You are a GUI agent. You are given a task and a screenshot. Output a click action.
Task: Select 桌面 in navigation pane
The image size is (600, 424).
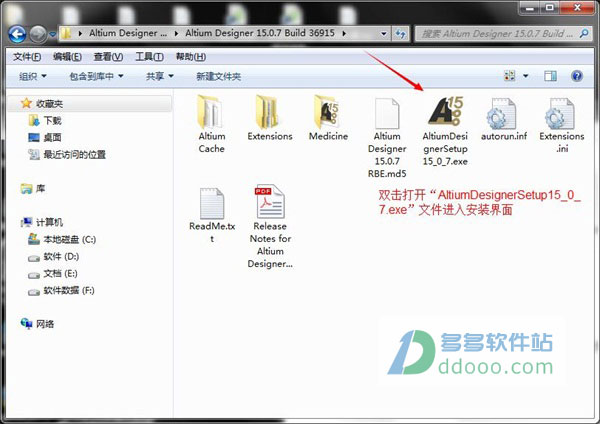click(52, 137)
